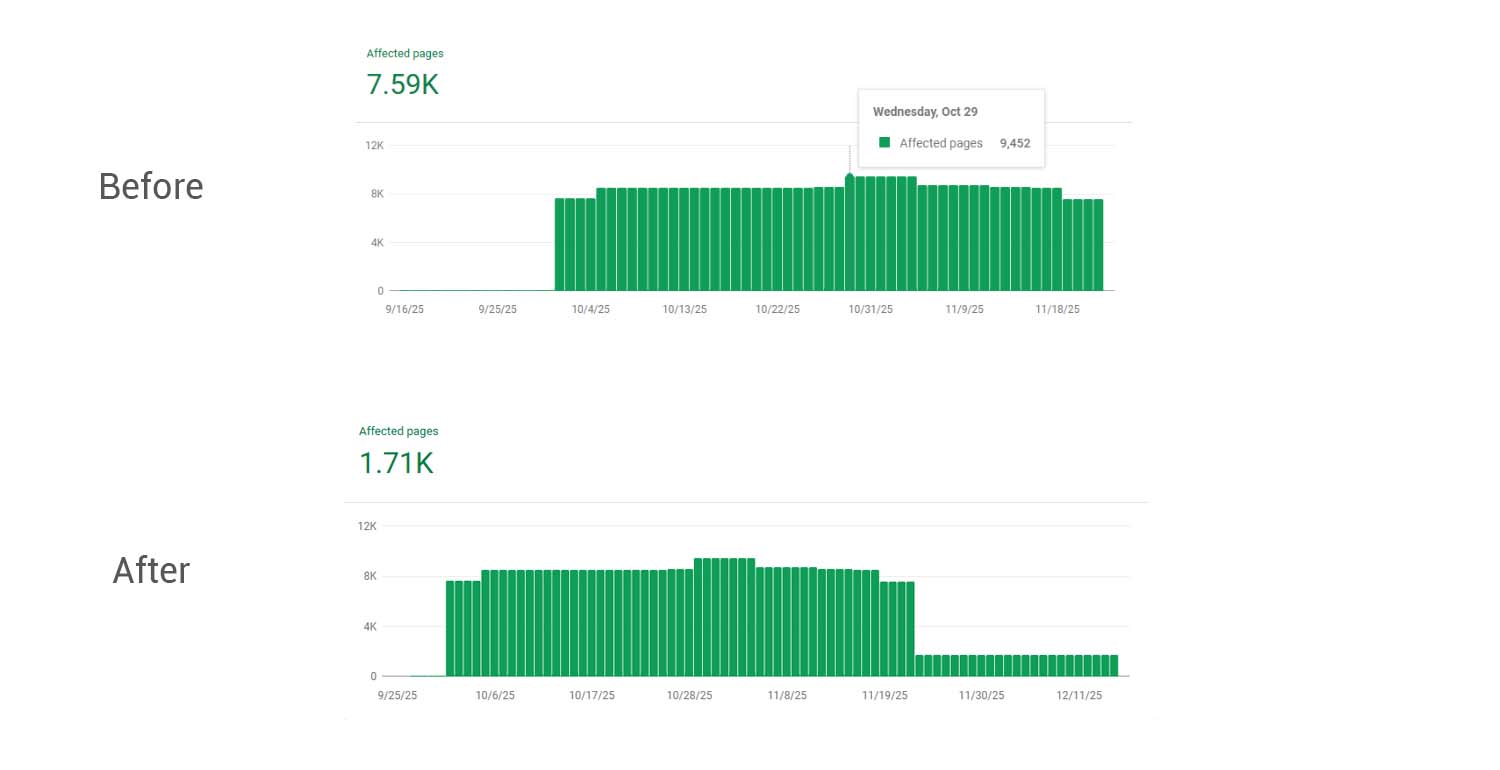This screenshot has width=1500, height=770.
Task: Click the highlighted Oct 29 bar in Before chart
Action: point(850,233)
